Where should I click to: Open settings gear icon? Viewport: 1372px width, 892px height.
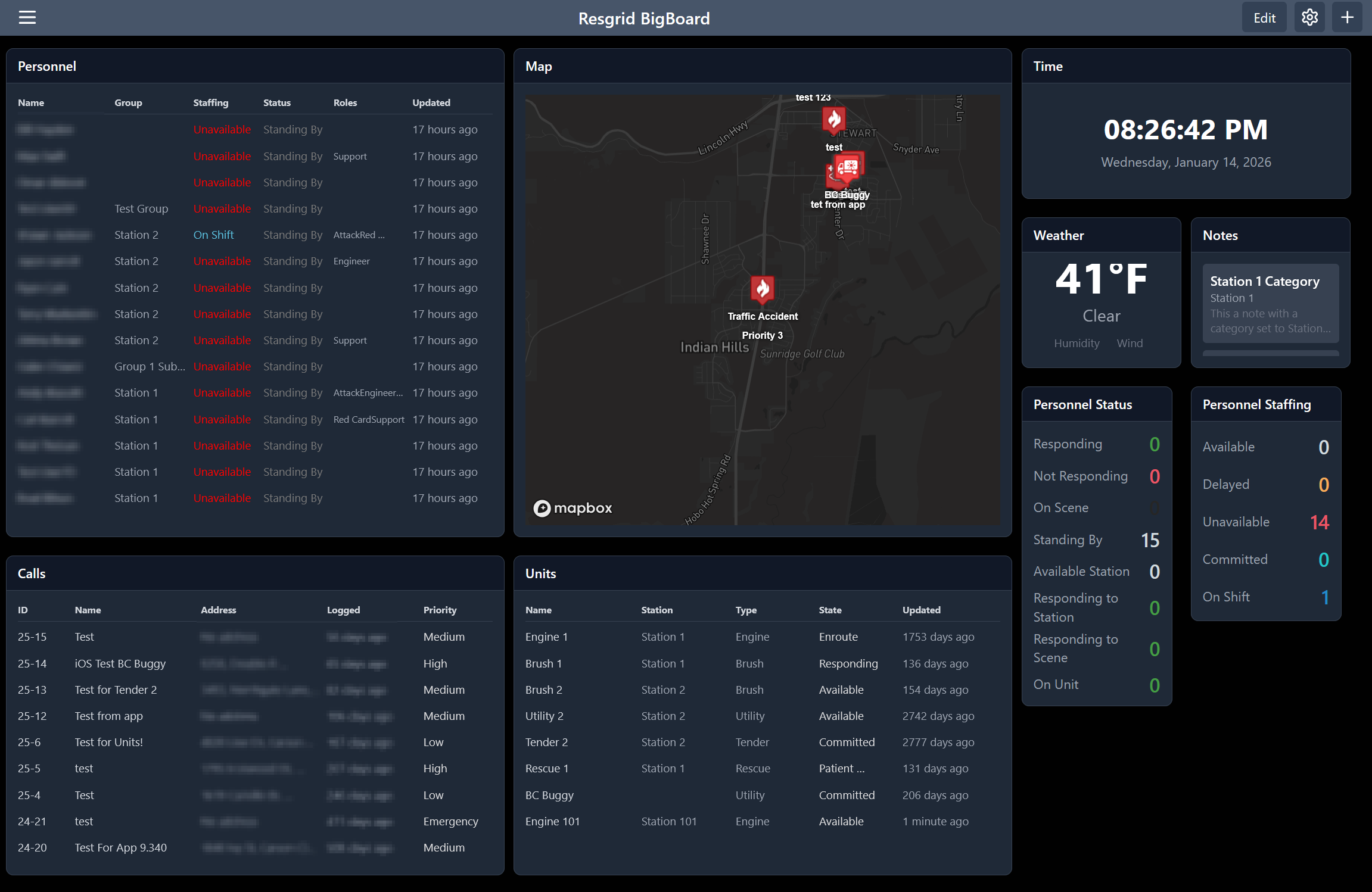click(x=1309, y=18)
